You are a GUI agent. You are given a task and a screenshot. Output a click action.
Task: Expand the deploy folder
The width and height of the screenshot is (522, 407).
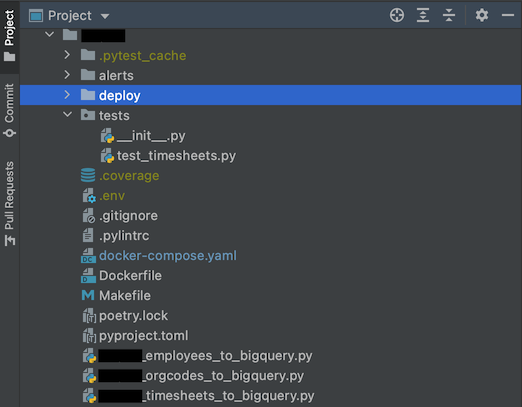[x=67, y=95]
